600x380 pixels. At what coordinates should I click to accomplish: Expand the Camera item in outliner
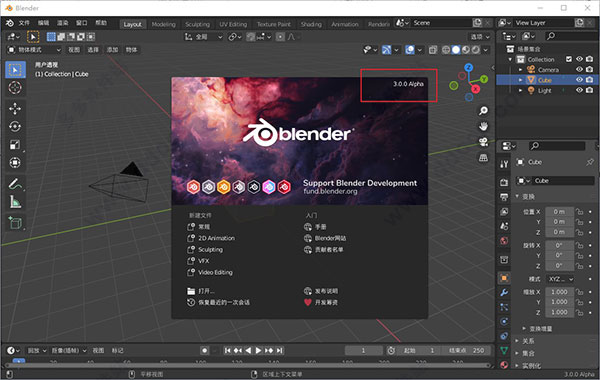coord(520,70)
